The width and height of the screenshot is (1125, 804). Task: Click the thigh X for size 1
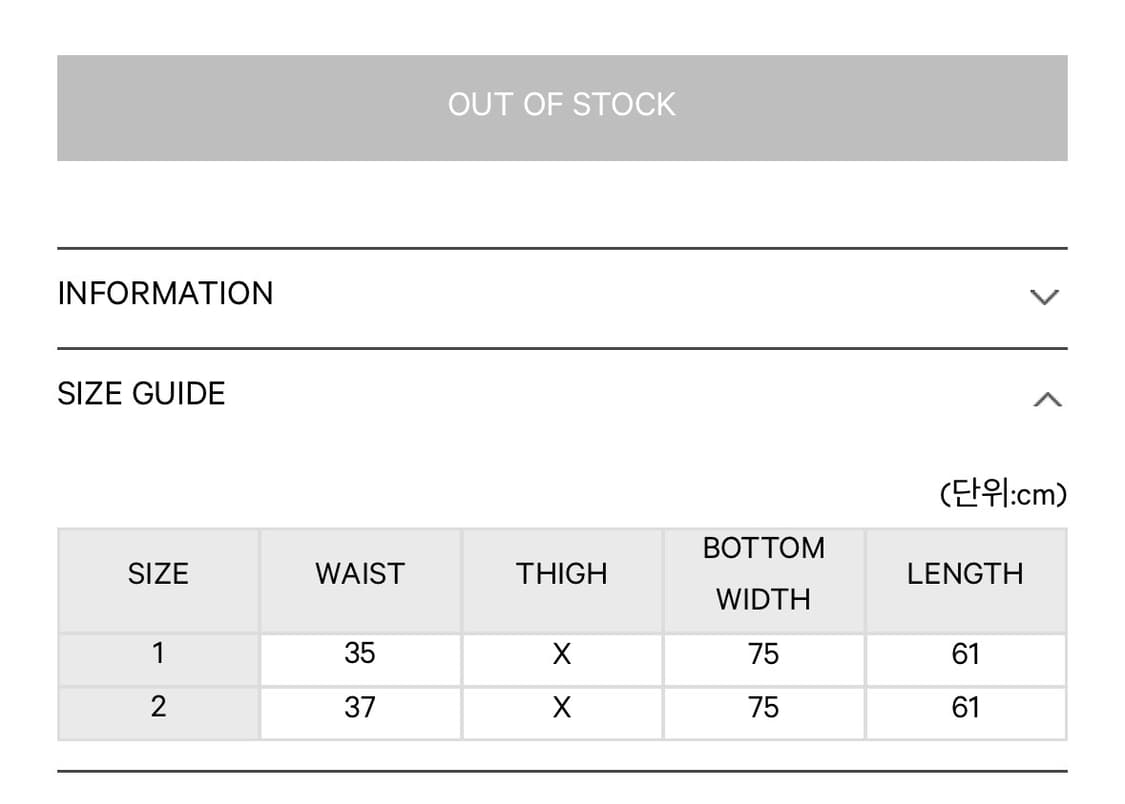tap(562, 655)
